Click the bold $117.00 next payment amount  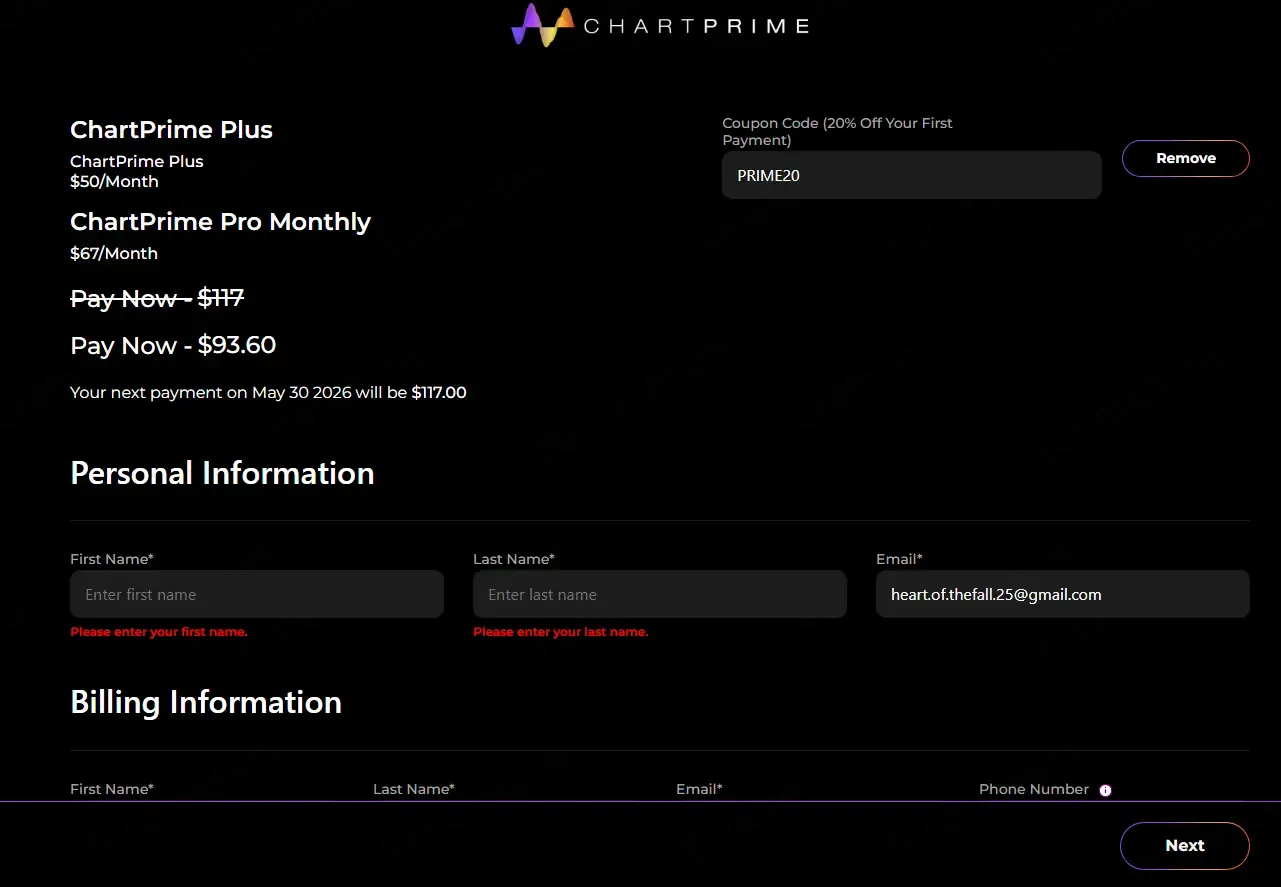coord(439,392)
